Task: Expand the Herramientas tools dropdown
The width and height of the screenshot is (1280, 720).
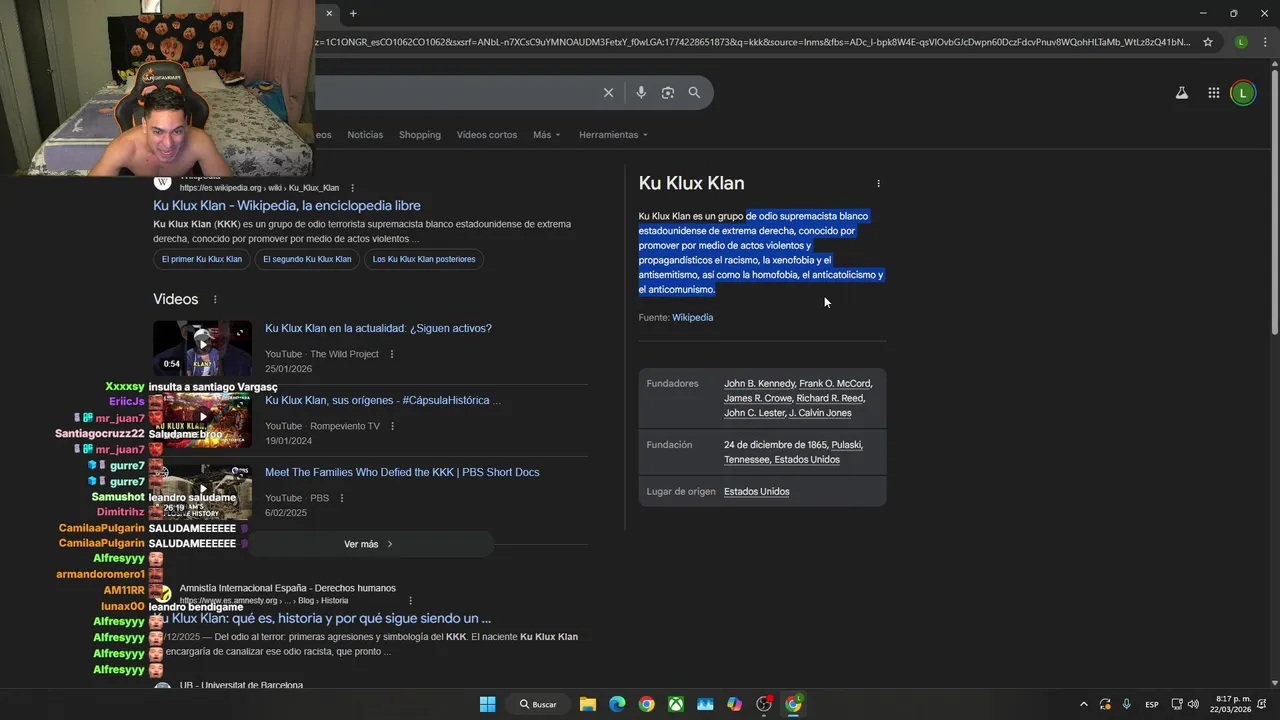Action: pyautogui.click(x=613, y=135)
